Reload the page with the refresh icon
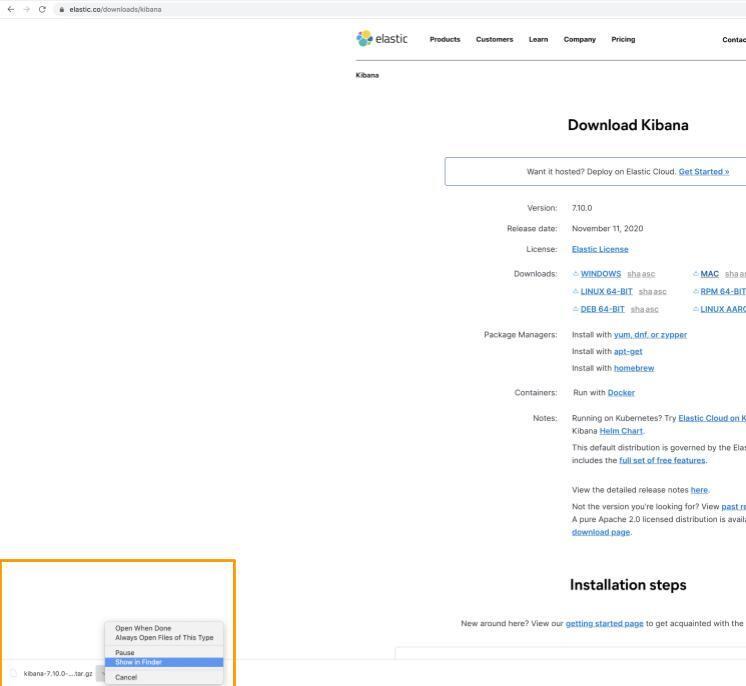Screen dimensions: 746x686 point(42,10)
